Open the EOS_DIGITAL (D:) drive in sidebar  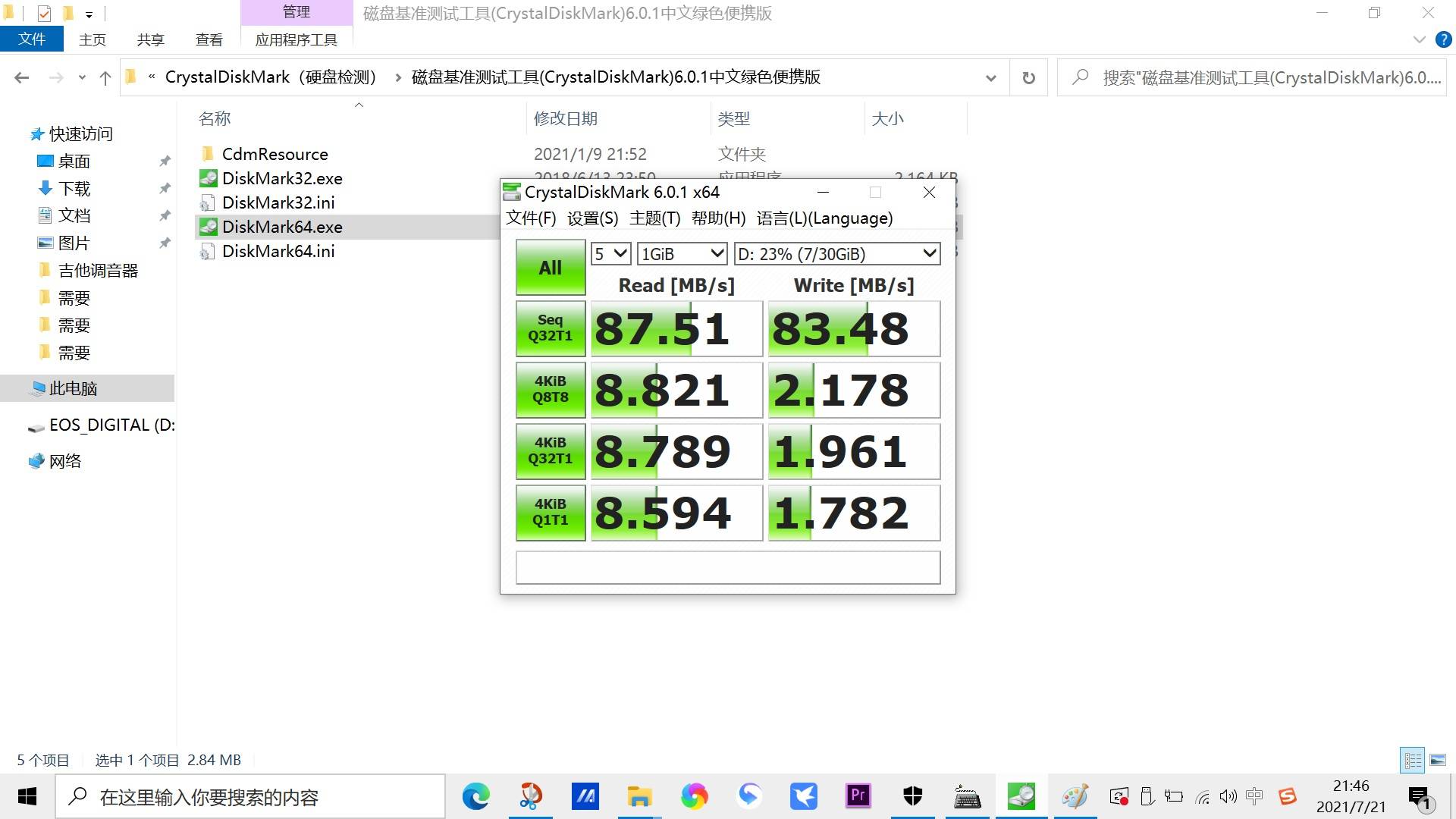click(111, 425)
